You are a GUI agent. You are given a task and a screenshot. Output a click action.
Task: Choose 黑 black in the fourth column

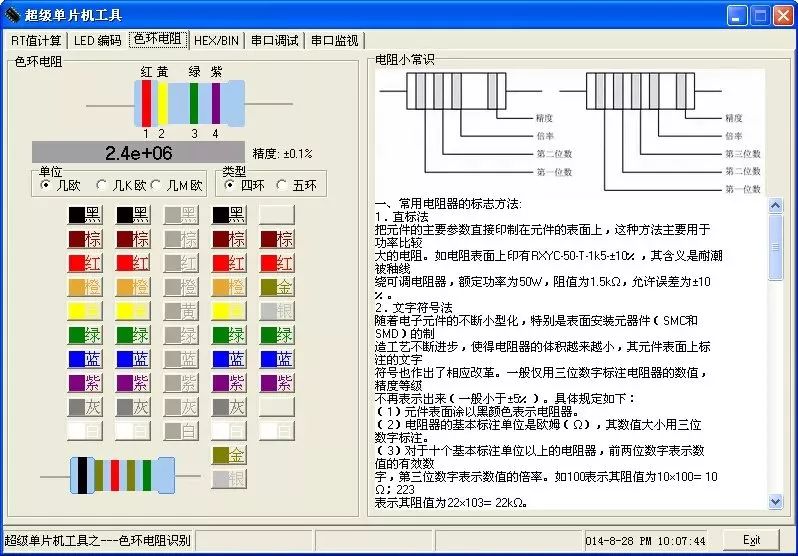(x=229, y=215)
